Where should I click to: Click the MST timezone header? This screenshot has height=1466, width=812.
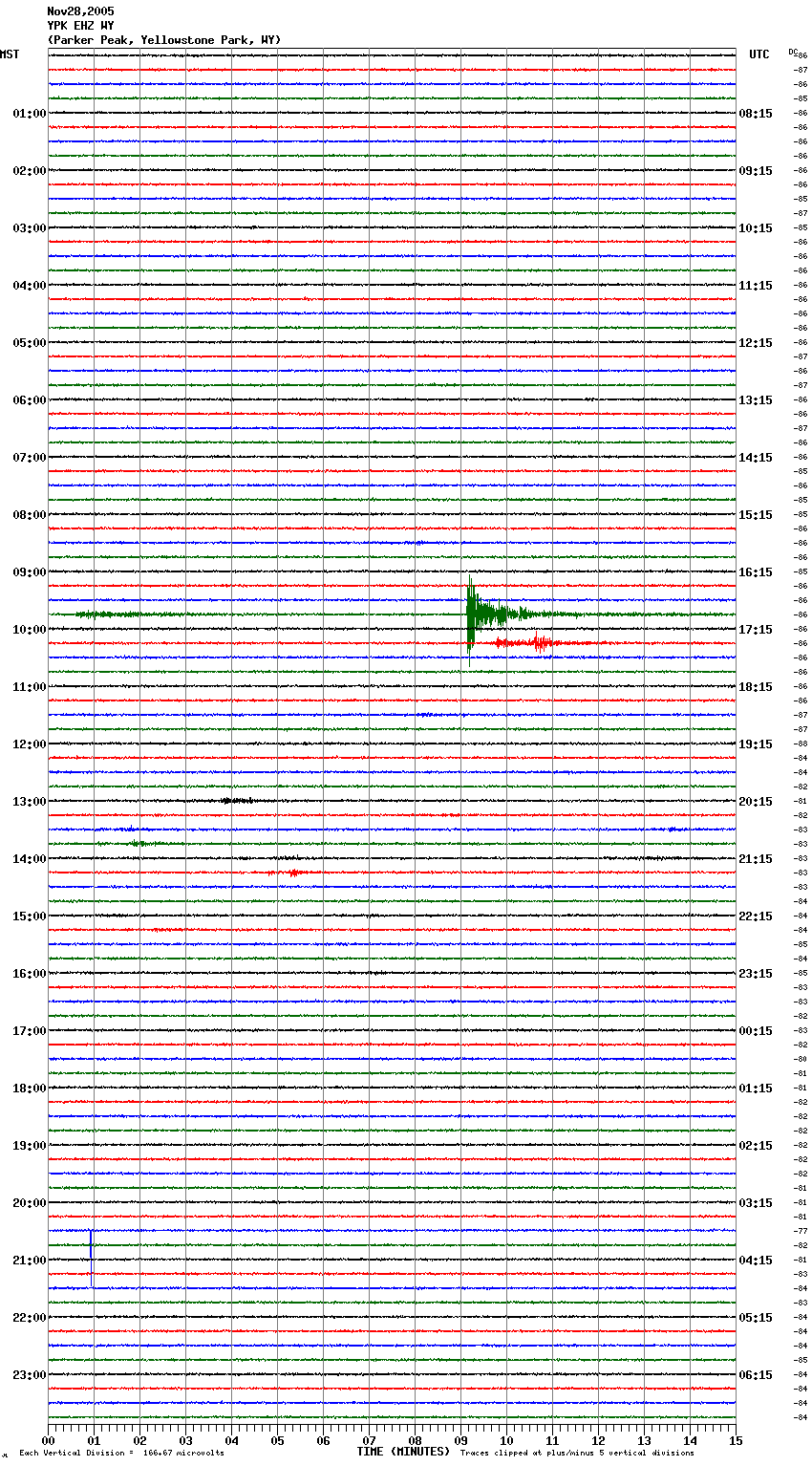(10, 54)
